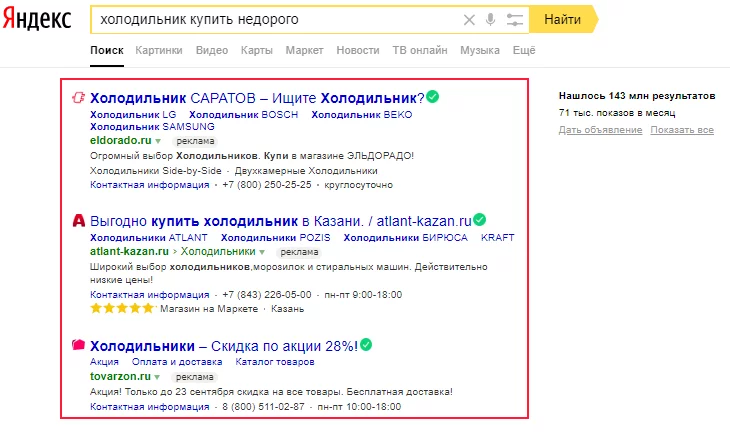Screen dimensions: 730x433
Task: Clear the search query with X icon
Action: [469, 20]
